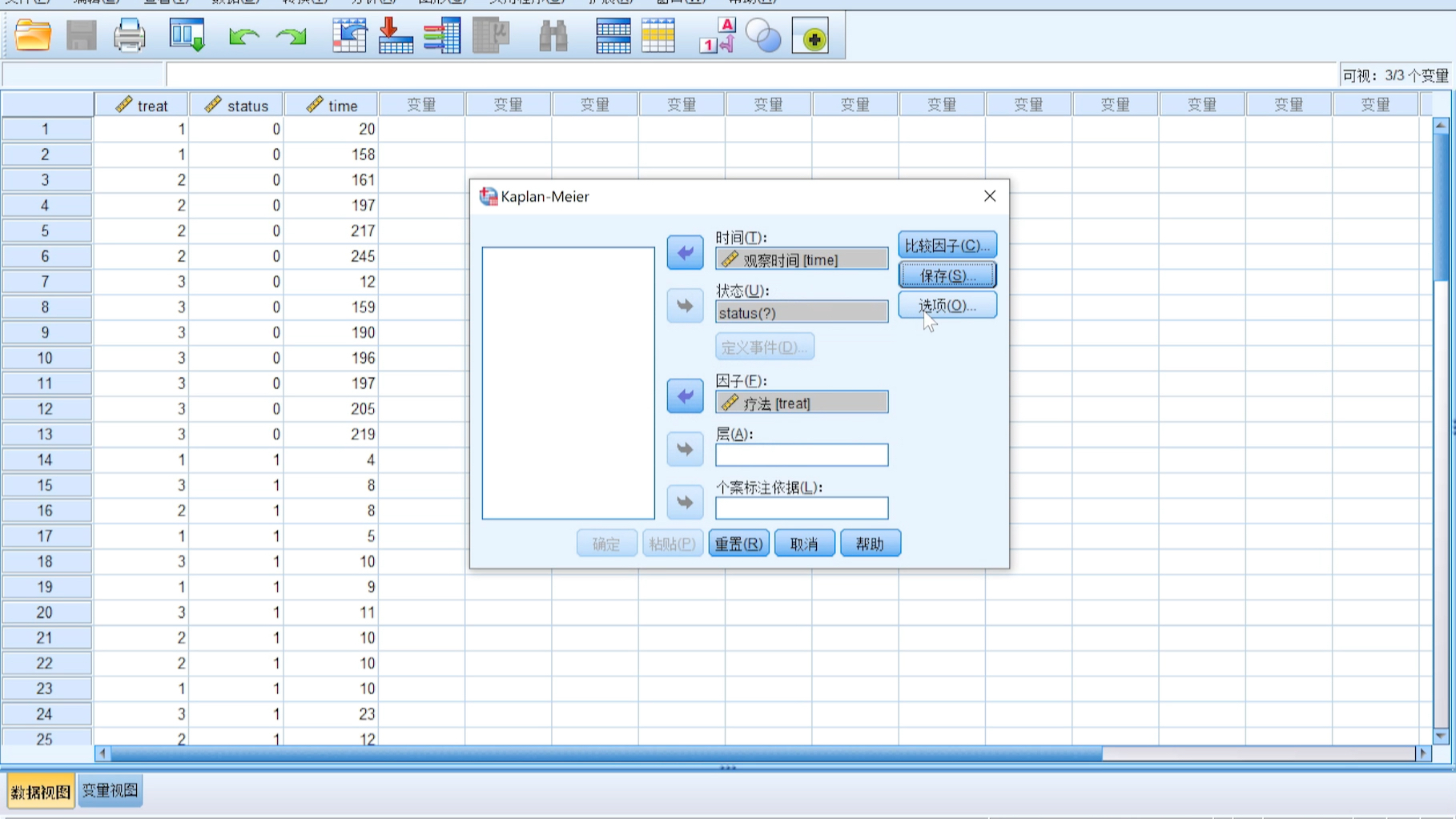Open the Variables info icon
Screen dimensions: 1456x819
[442, 36]
